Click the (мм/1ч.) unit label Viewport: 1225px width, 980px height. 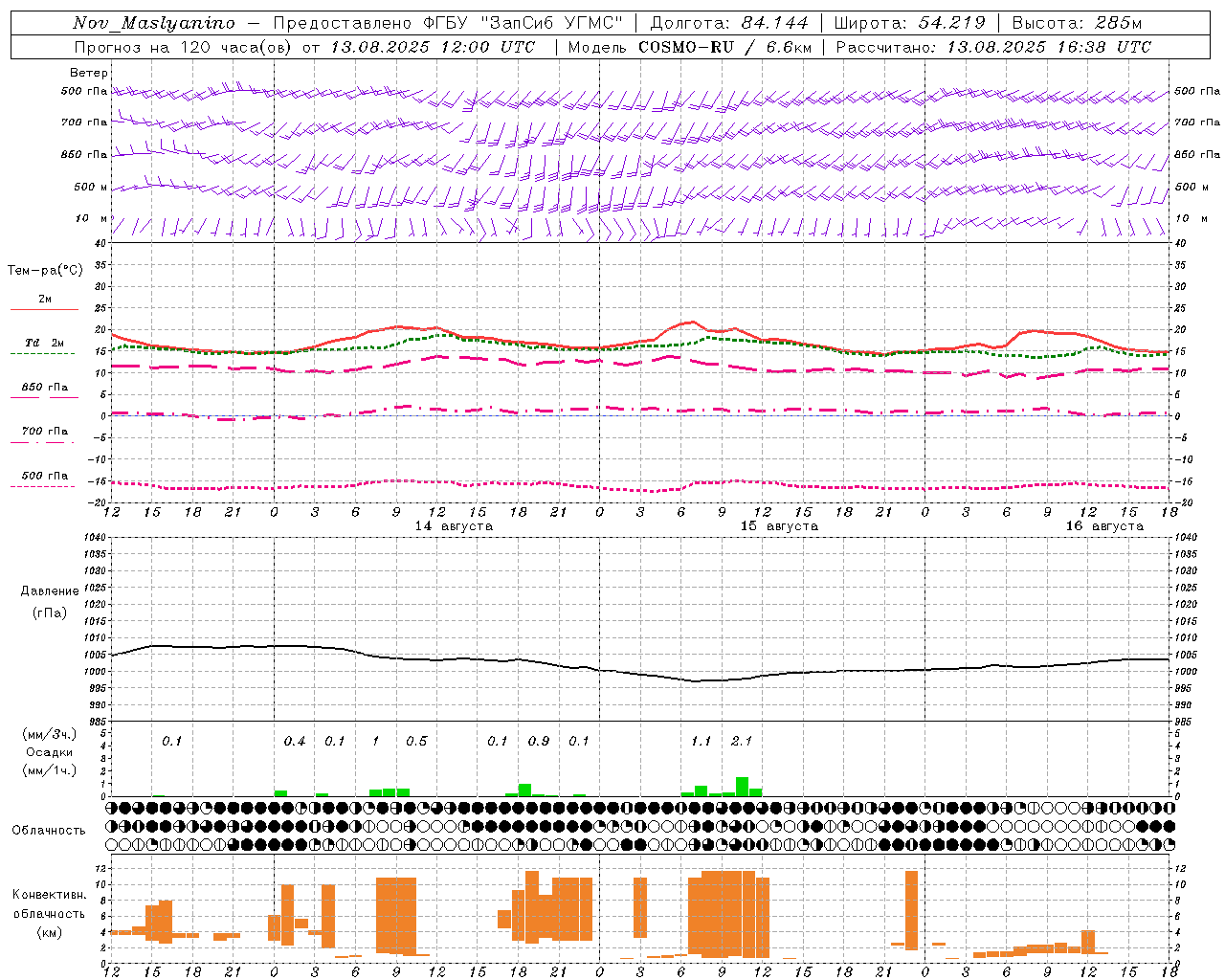(49, 770)
